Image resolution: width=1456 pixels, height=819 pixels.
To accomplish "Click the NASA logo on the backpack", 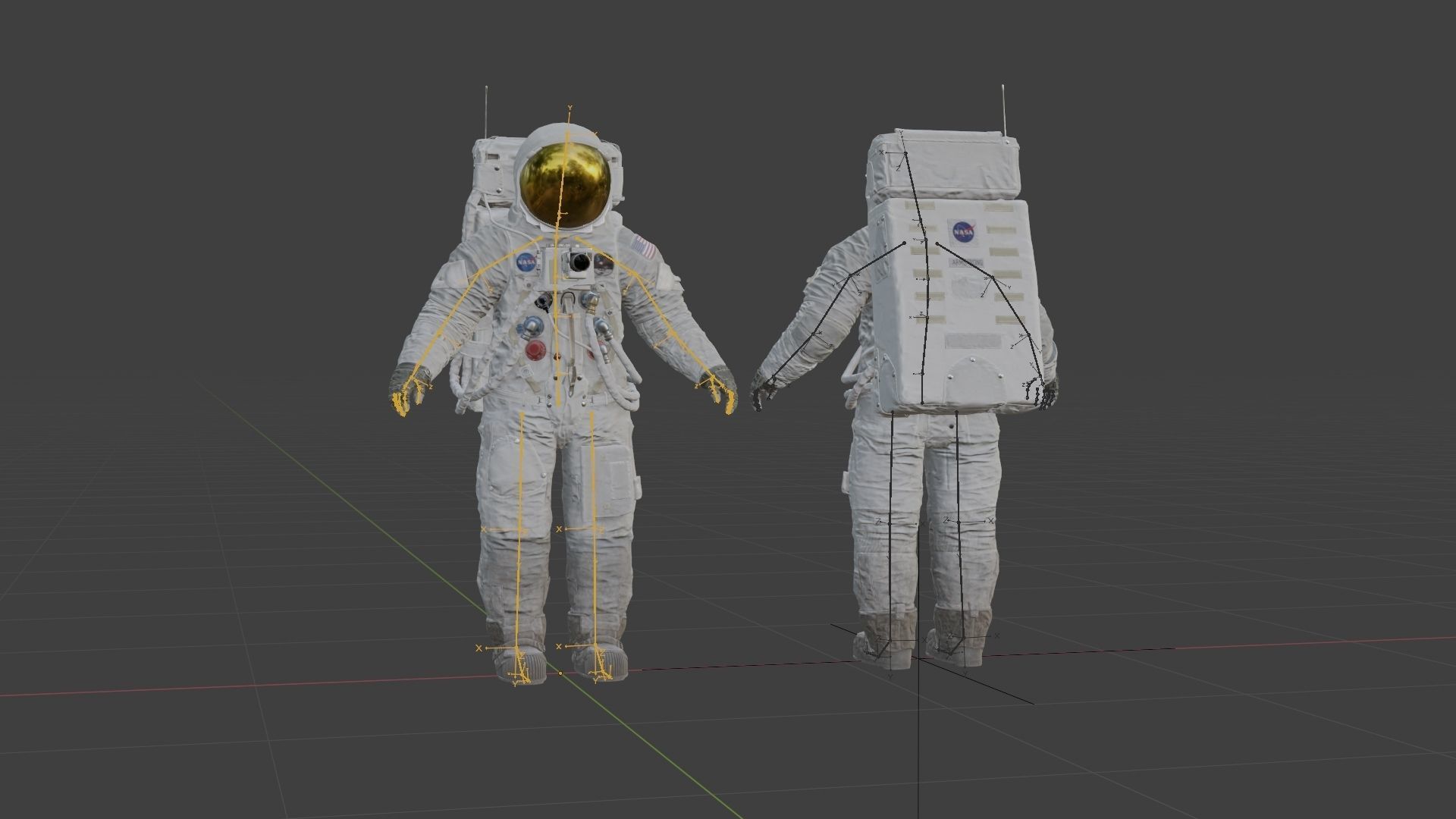I will click(962, 231).
